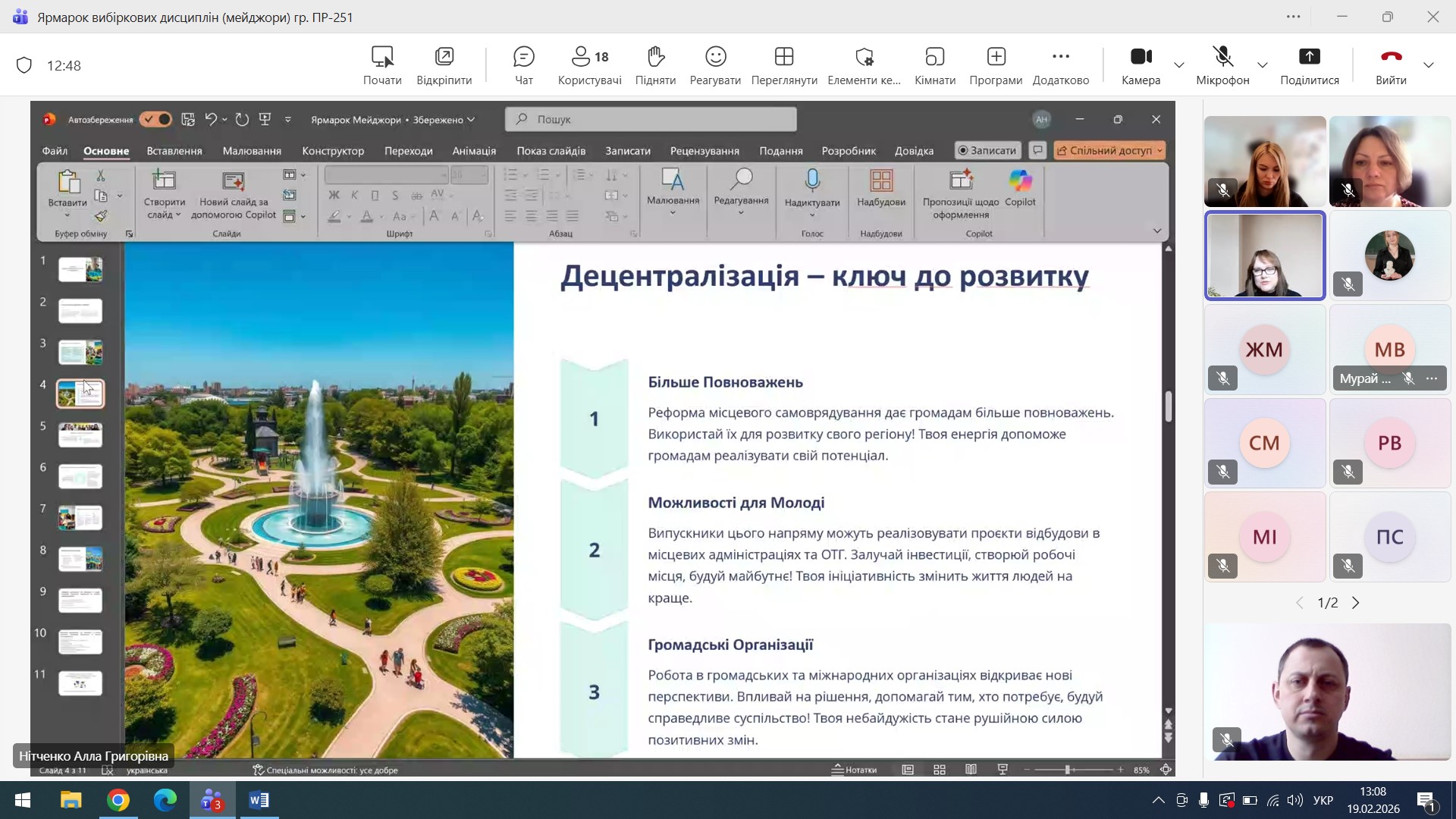The width and height of the screenshot is (1456, 819).
Task: Toggle the Автозбереження autosave switch
Action: (156, 120)
